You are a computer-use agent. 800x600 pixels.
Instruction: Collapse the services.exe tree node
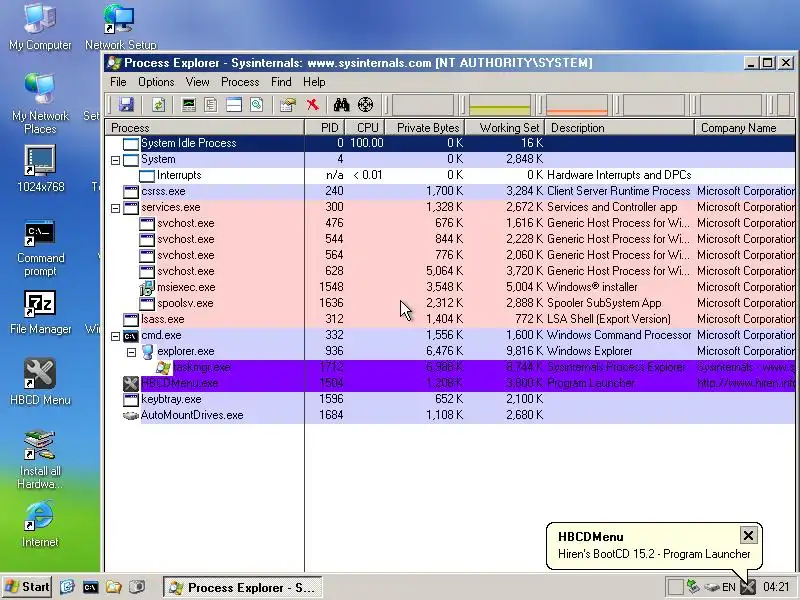115,208
